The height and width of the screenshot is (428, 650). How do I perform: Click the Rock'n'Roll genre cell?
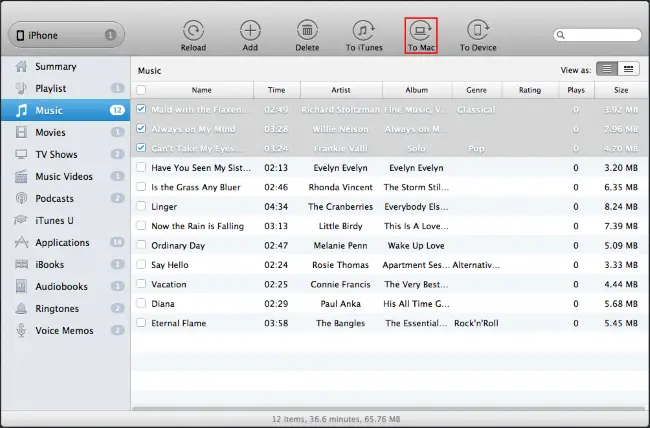pos(476,323)
